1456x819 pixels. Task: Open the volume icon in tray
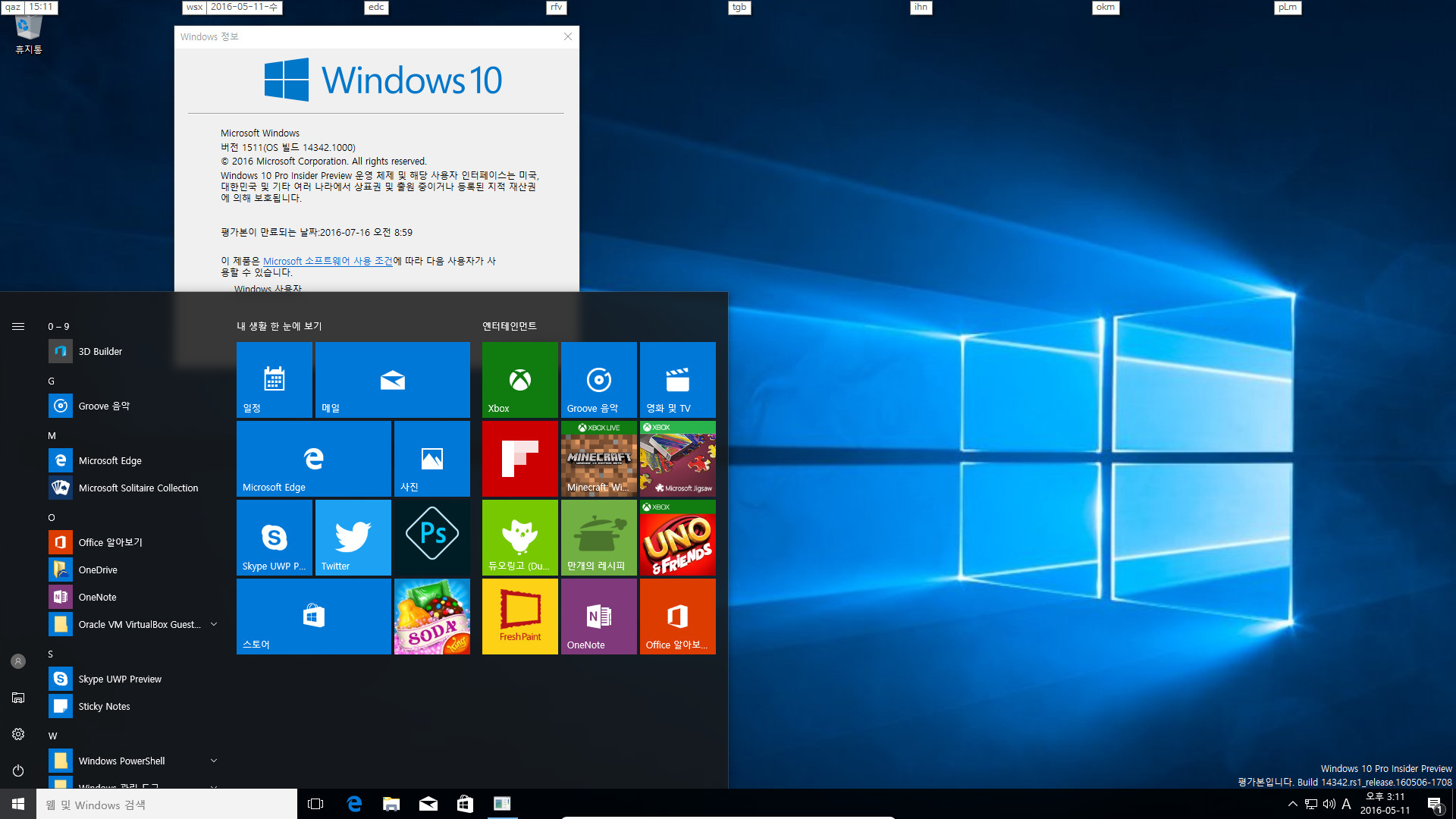pyautogui.click(x=1329, y=804)
